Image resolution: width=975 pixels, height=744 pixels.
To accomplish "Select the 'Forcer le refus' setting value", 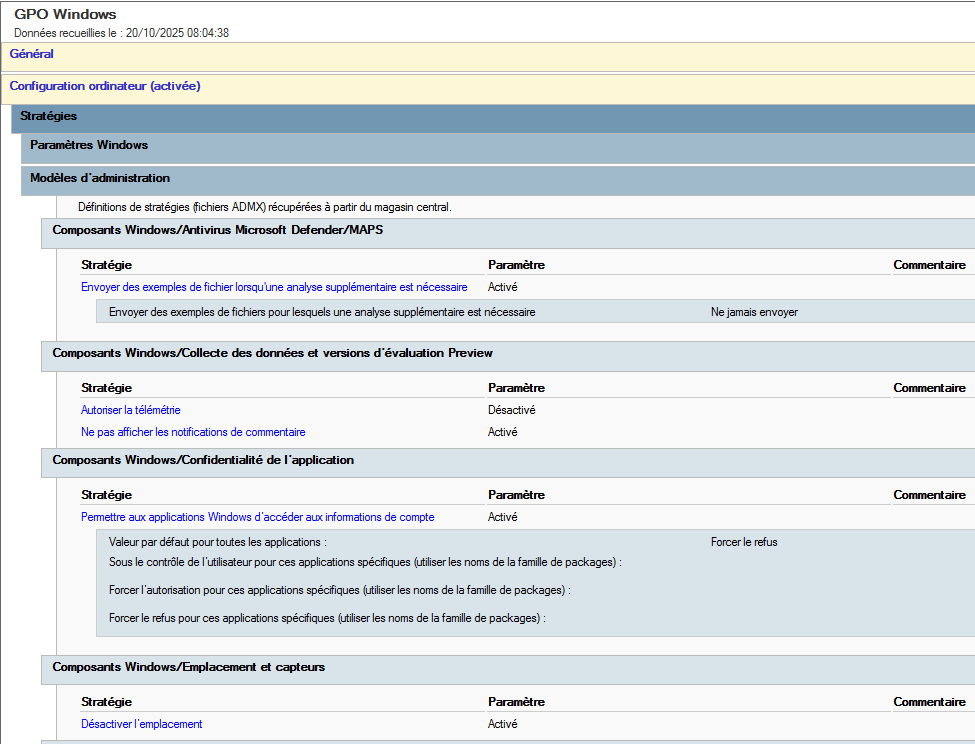I will pyautogui.click(x=744, y=542).
